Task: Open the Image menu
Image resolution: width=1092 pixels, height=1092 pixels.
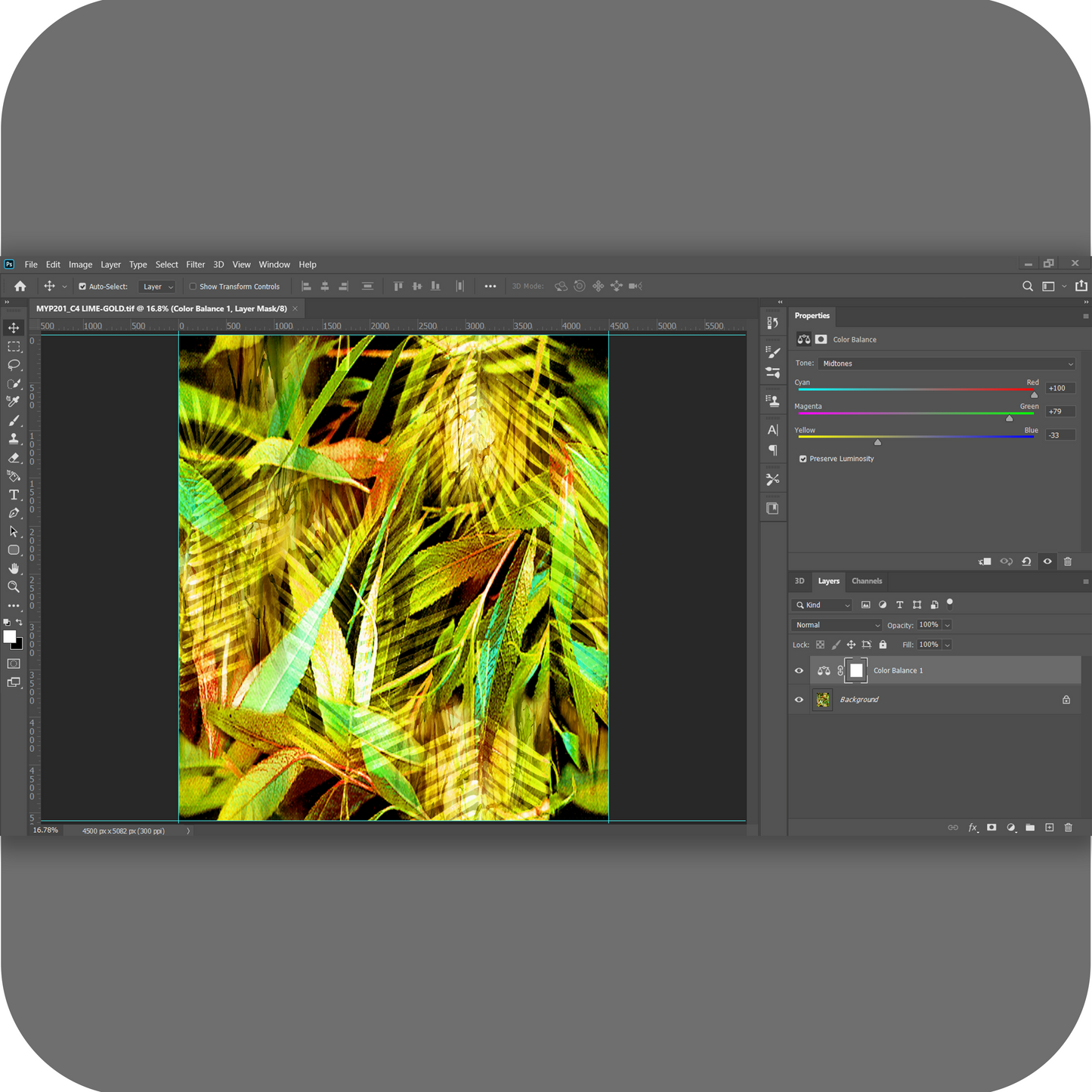Action: 80,264
